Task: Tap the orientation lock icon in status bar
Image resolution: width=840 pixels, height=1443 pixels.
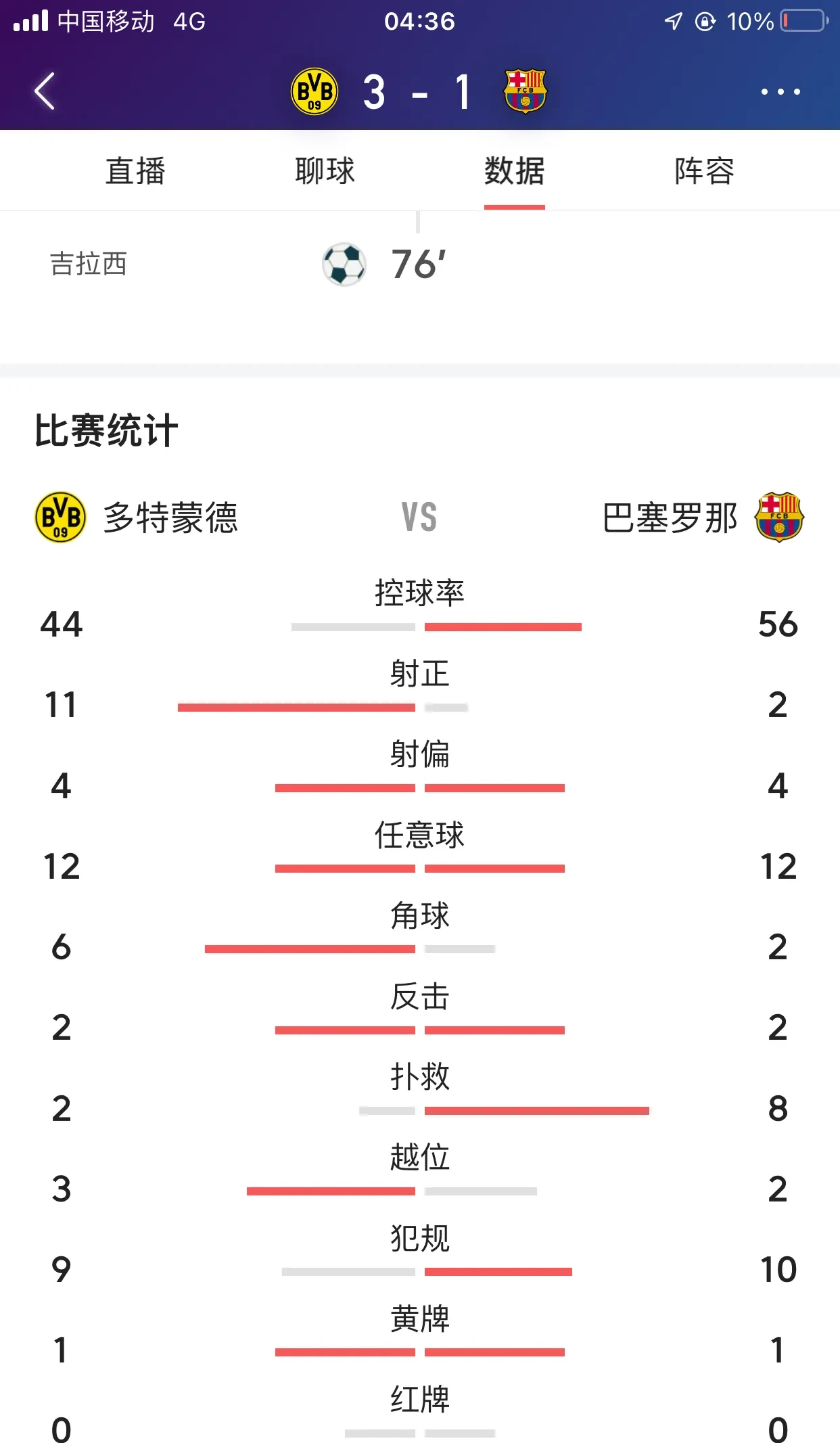Action: pos(705,21)
